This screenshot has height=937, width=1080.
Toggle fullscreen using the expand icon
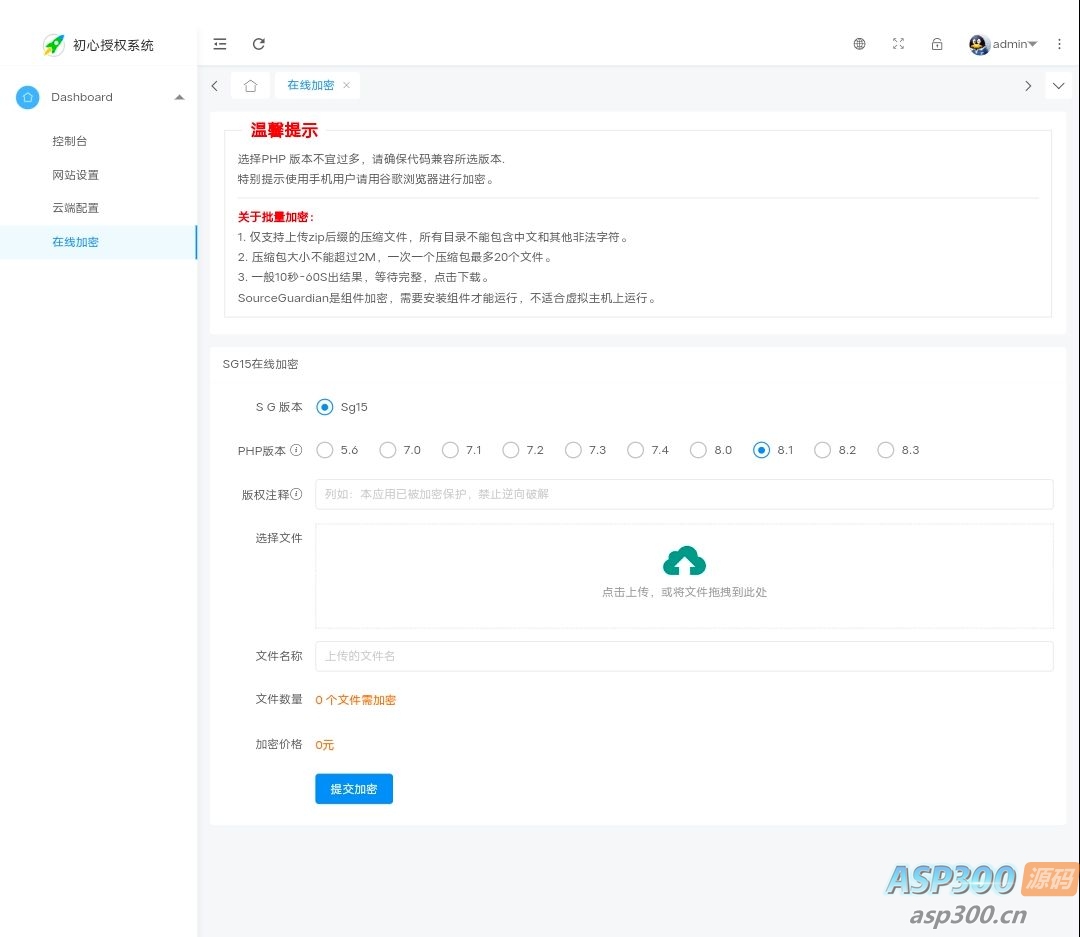(898, 44)
